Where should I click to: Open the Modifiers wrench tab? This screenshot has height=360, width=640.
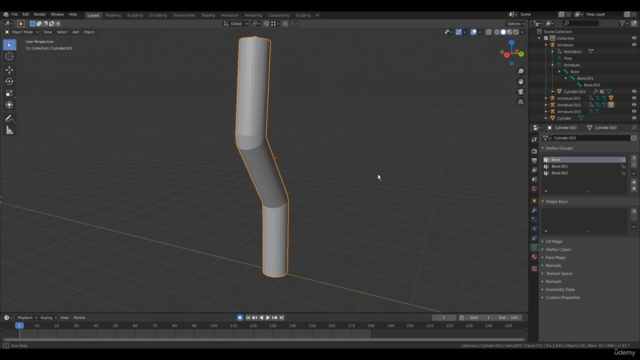534,210
